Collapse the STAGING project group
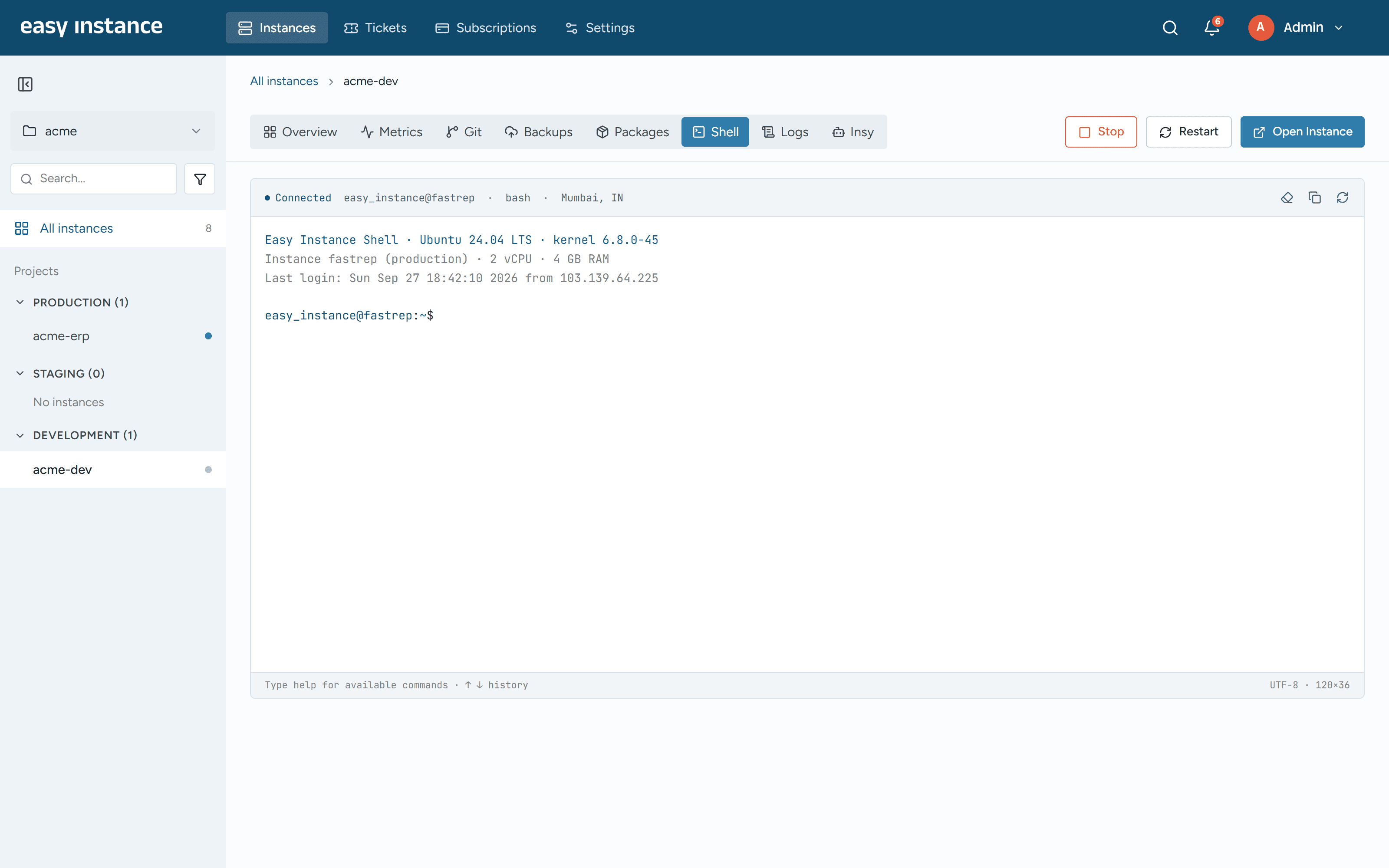The image size is (1389, 868). coord(20,373)
